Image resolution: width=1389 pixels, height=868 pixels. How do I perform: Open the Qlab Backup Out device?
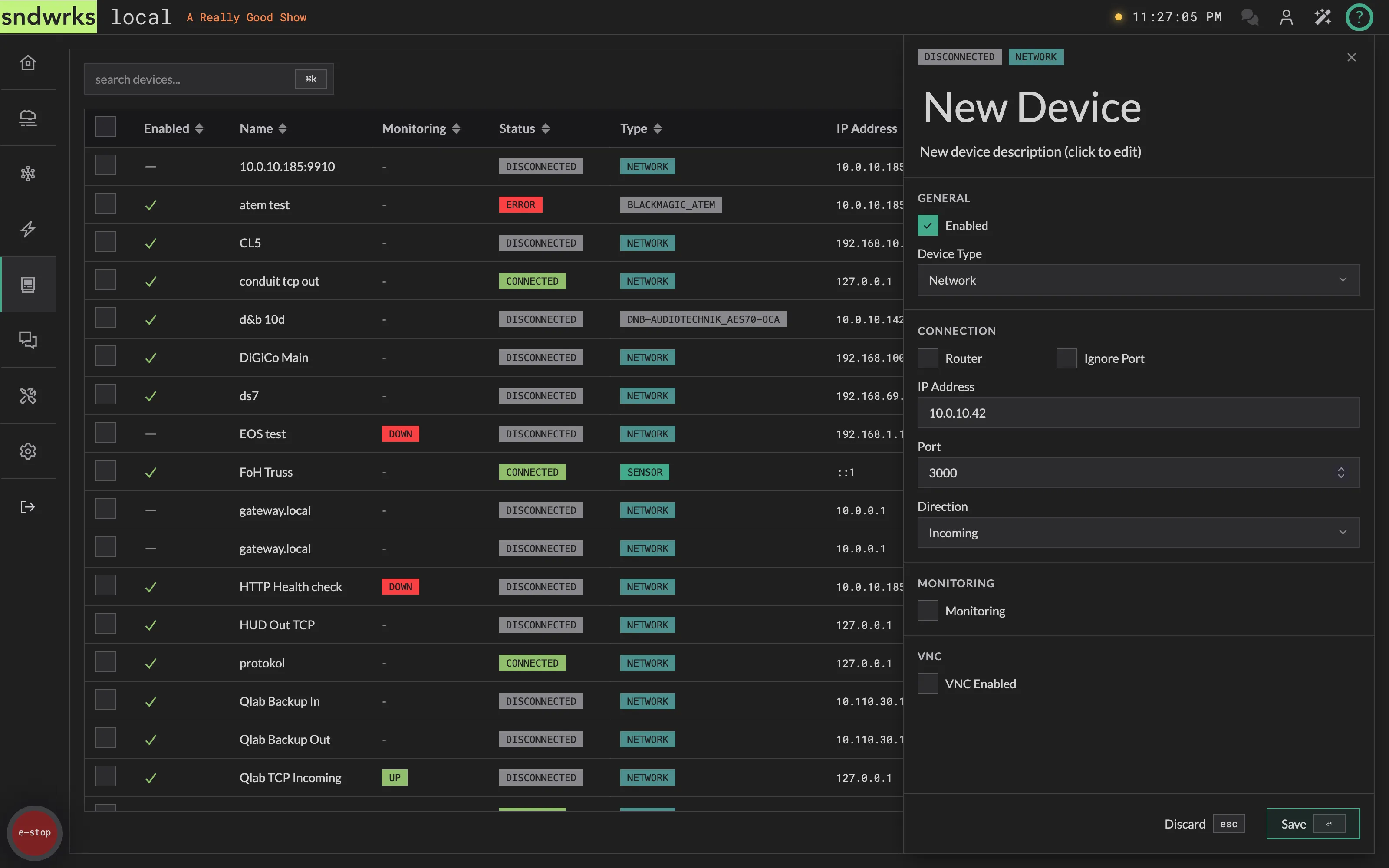click(285, 740)
